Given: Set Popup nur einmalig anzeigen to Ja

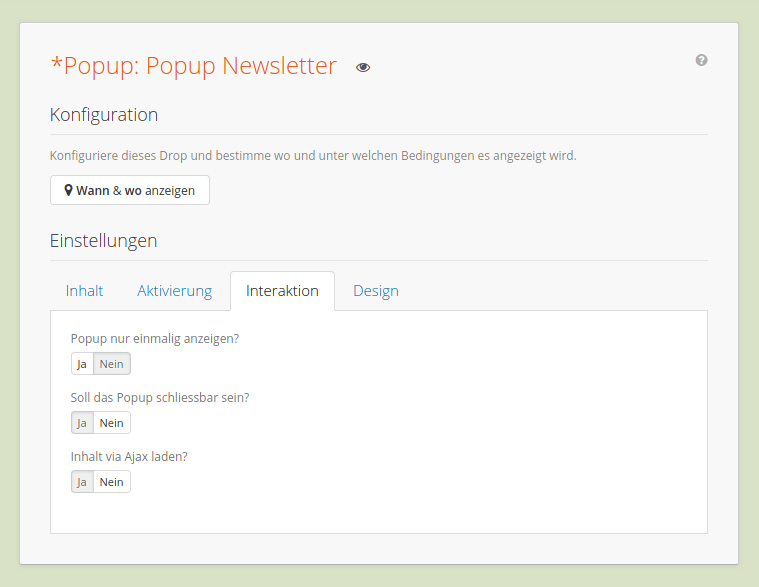Looking at the screenshot, I should click(82, 364).
